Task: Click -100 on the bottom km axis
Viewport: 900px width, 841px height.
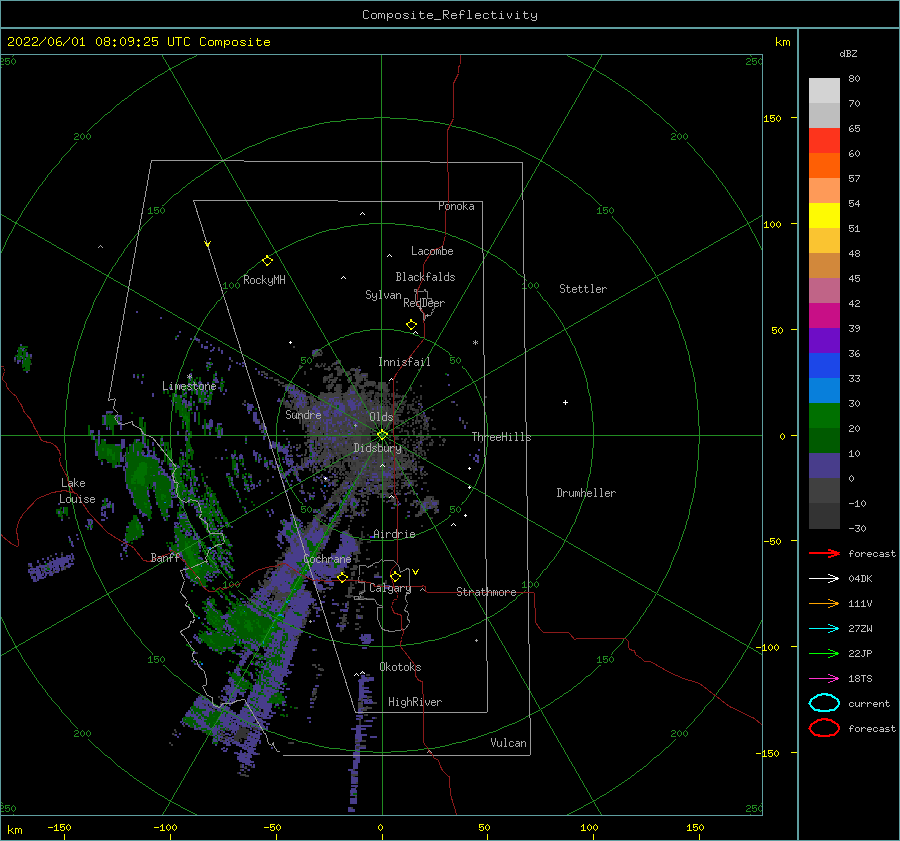Action: tap(165, 827)
